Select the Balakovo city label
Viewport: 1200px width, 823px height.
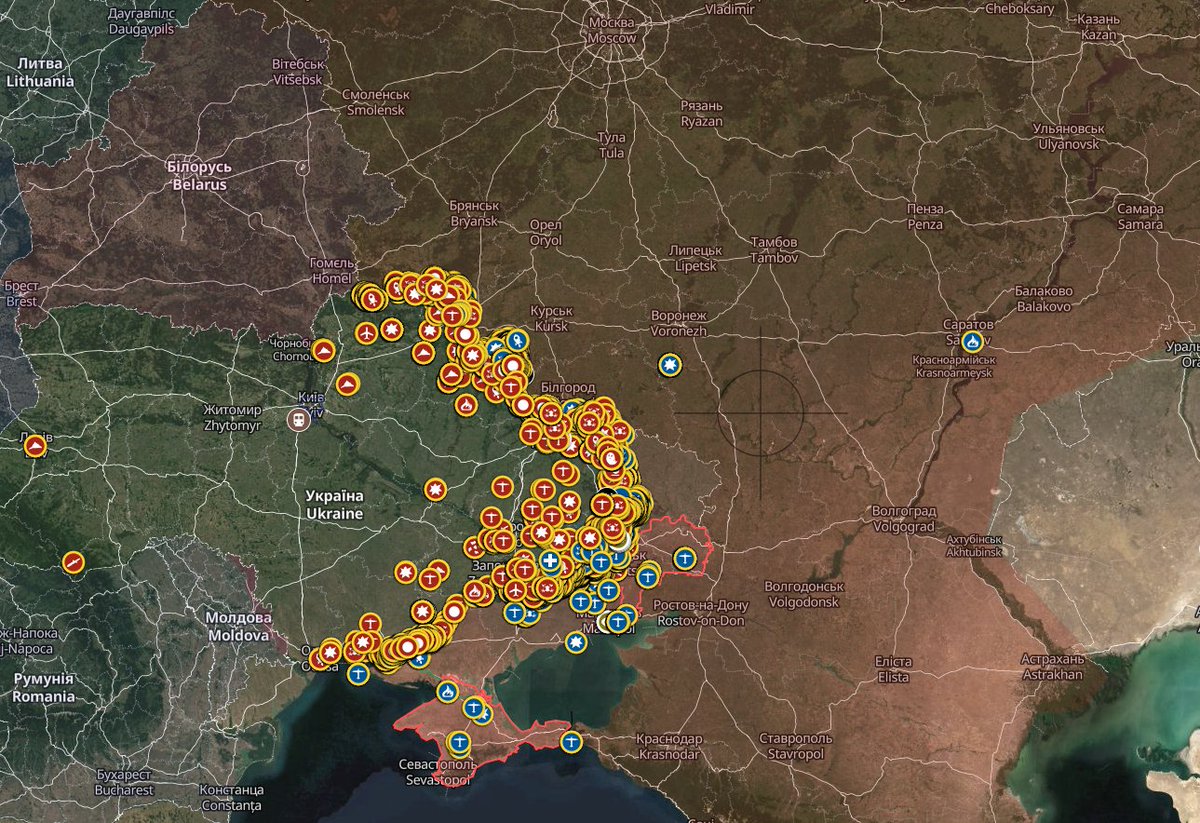pyautogui.click(x=1042, y=297)
